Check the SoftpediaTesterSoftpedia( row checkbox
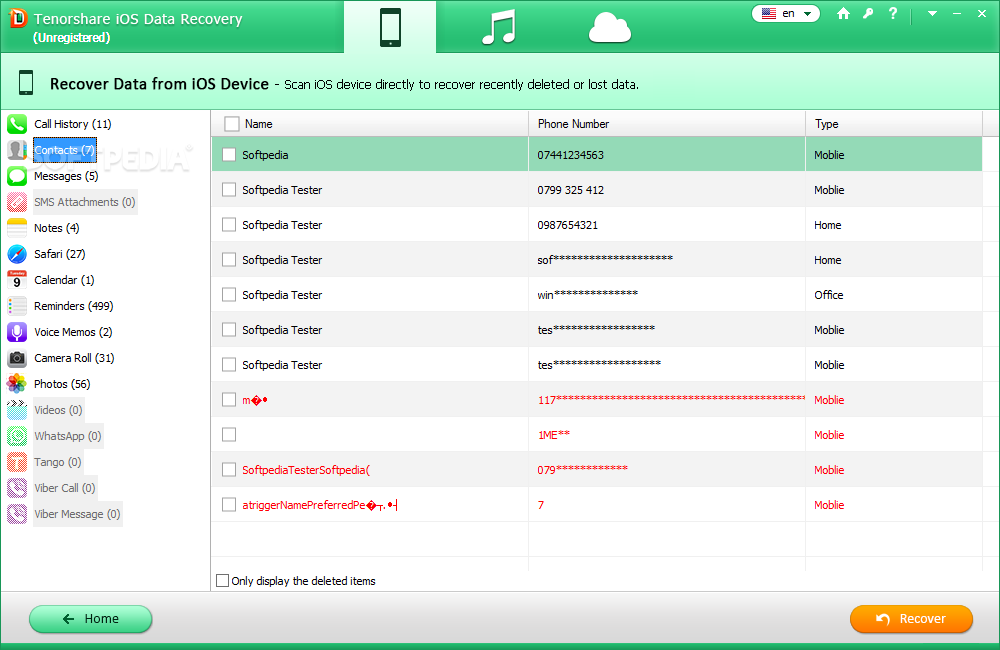Viewport: 1000px width, 650px height. (x=229, y=469)
